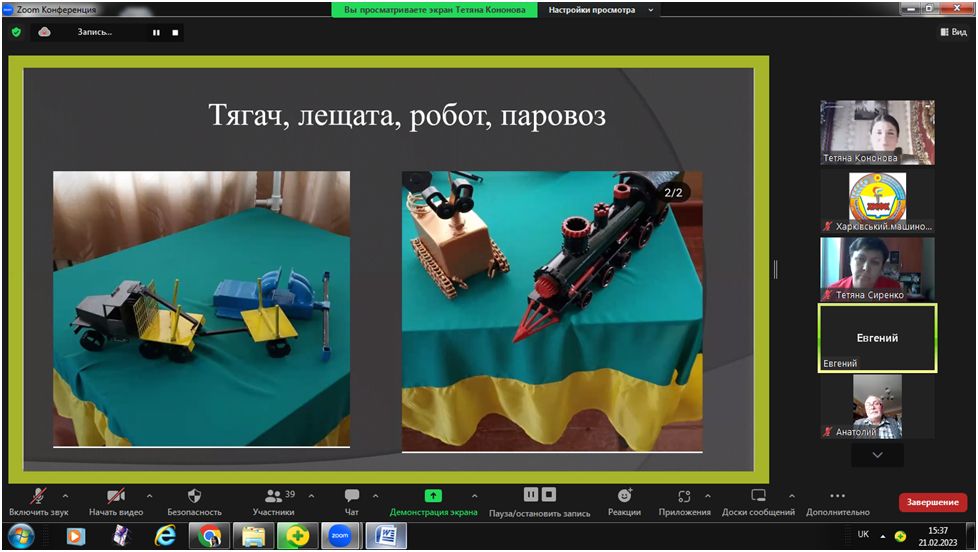Click the left tractor photo in slide
The width and height of the screenshot is (978, 552).
pyautogui.click(x=201, y=309)
